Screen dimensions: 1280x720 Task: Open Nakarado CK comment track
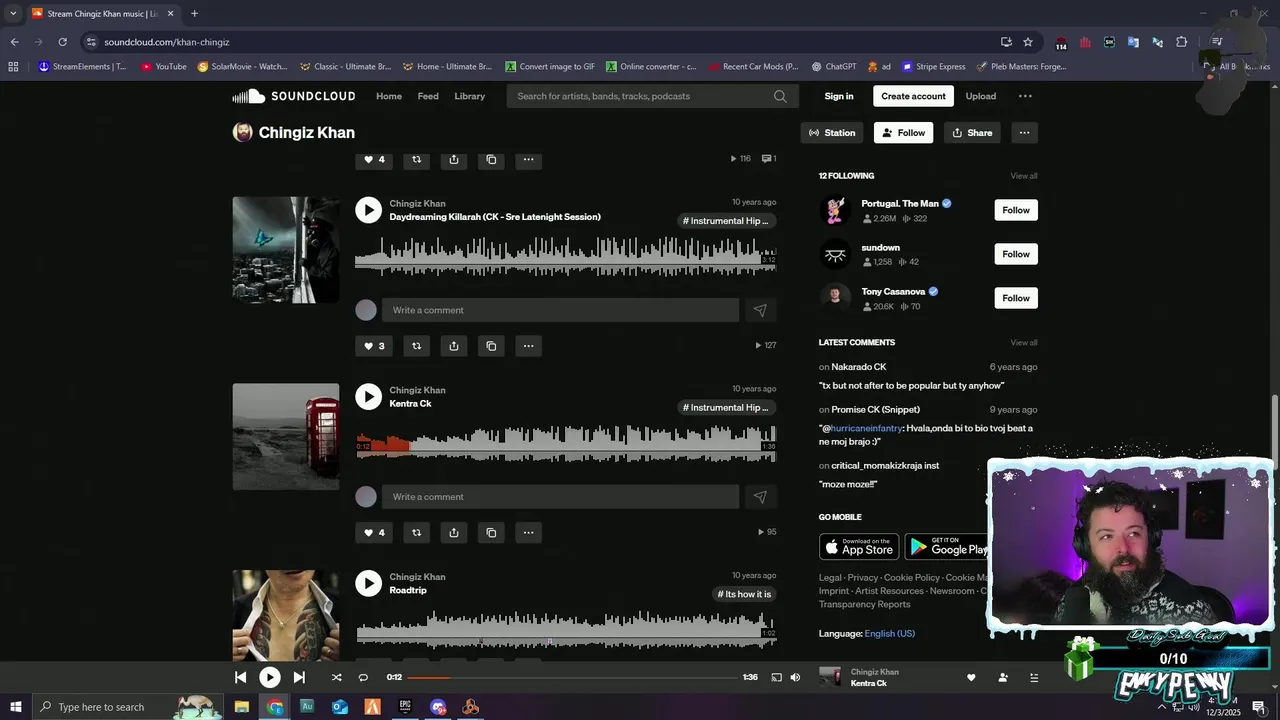click(x=859, y=367)
